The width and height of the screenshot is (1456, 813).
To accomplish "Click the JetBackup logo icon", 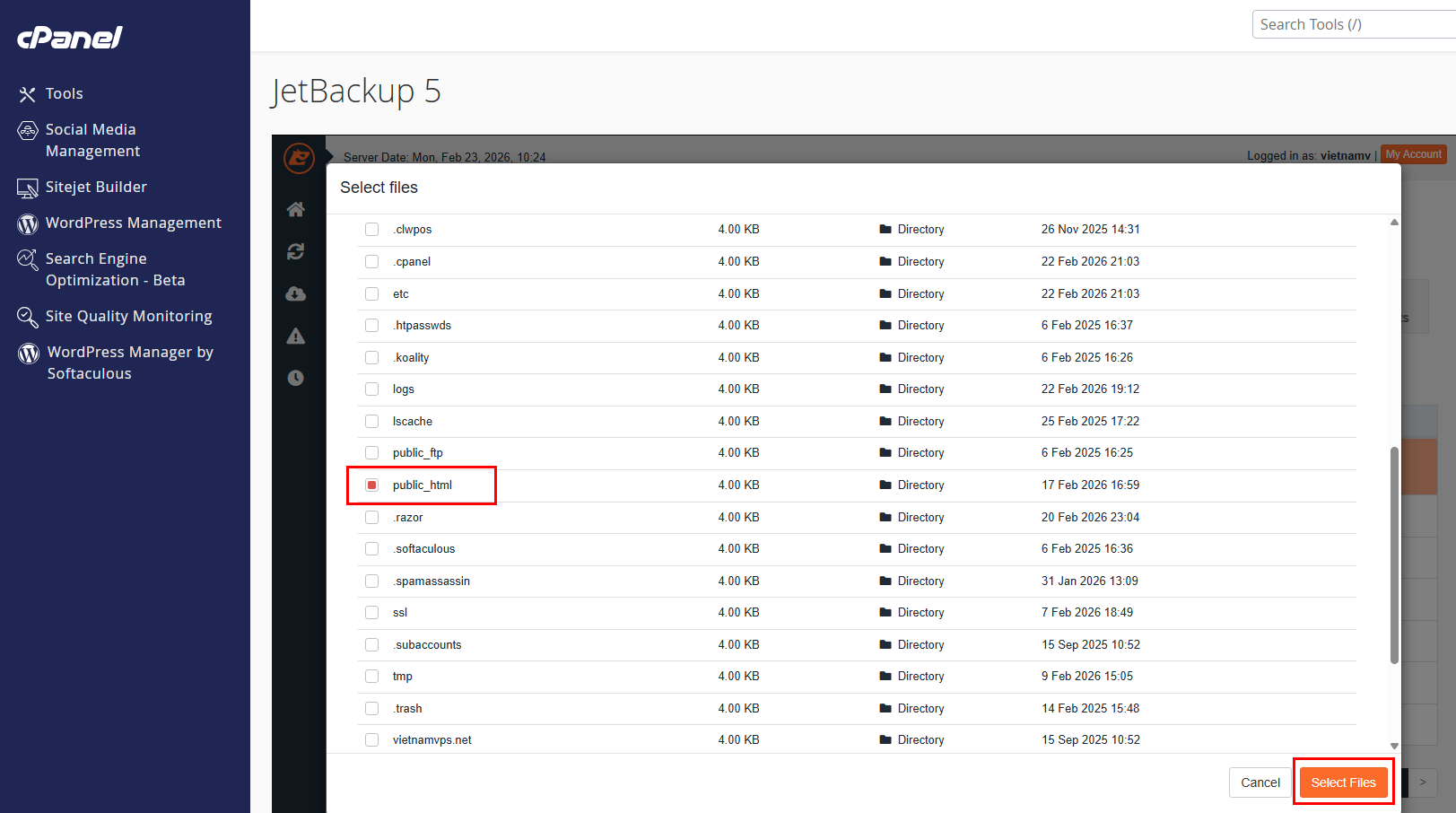I will coord(299,158).
